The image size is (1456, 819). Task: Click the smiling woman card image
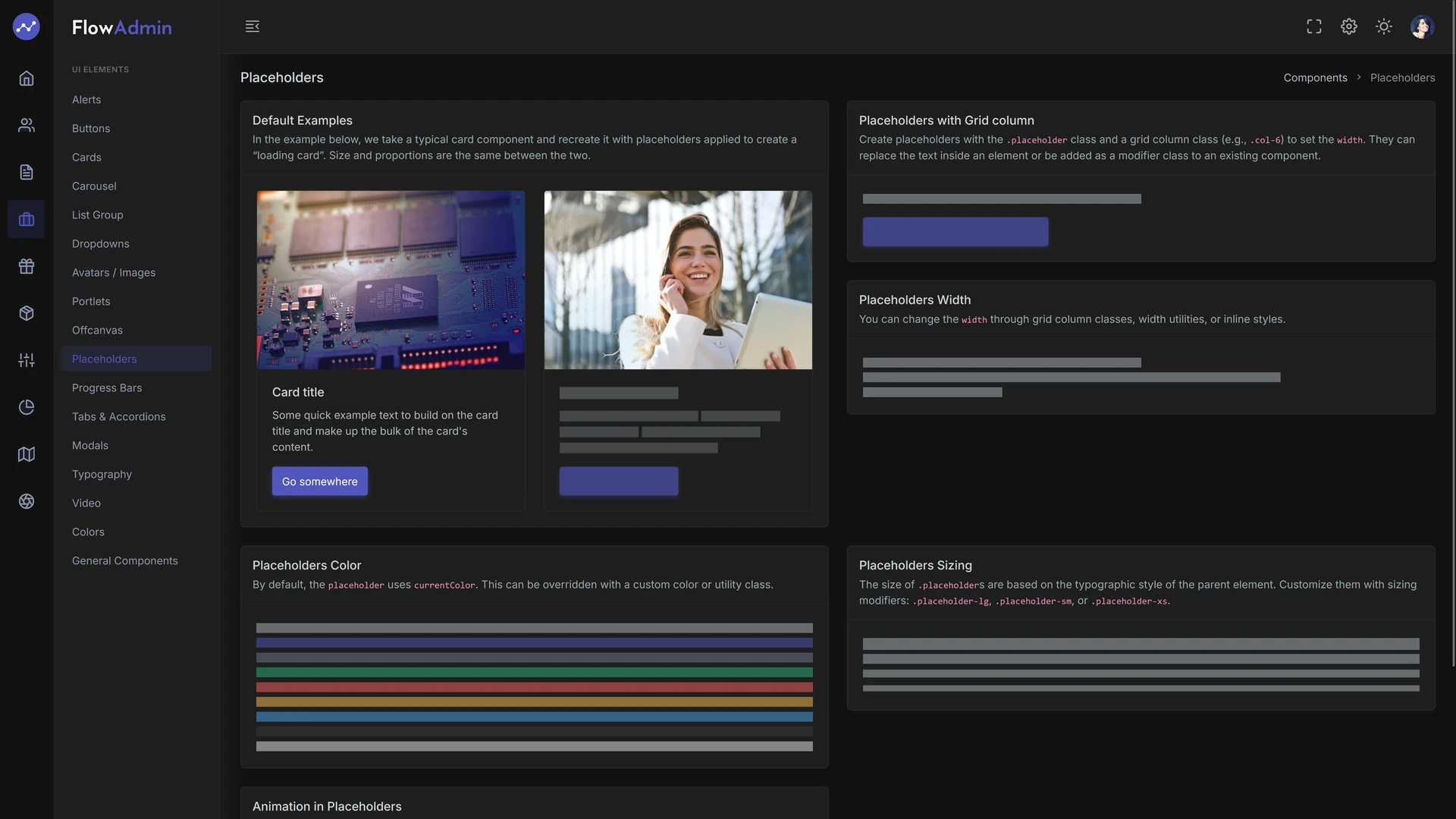(678, 280)
